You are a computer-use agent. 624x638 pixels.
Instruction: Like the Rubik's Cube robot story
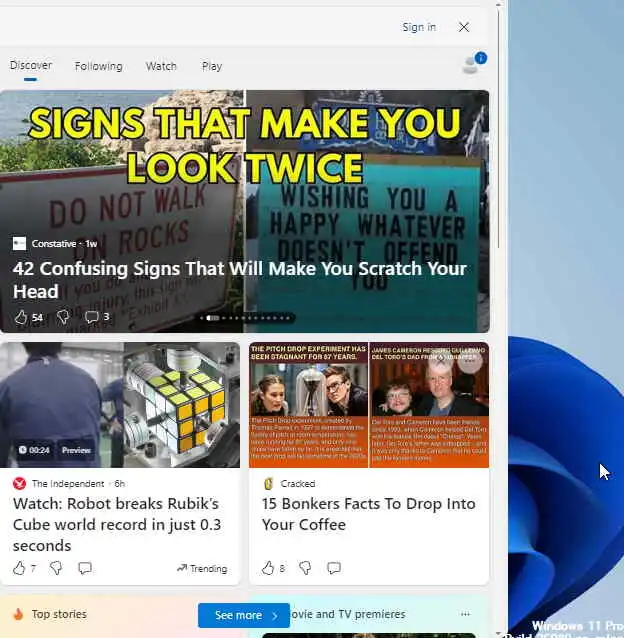(19, 568)
